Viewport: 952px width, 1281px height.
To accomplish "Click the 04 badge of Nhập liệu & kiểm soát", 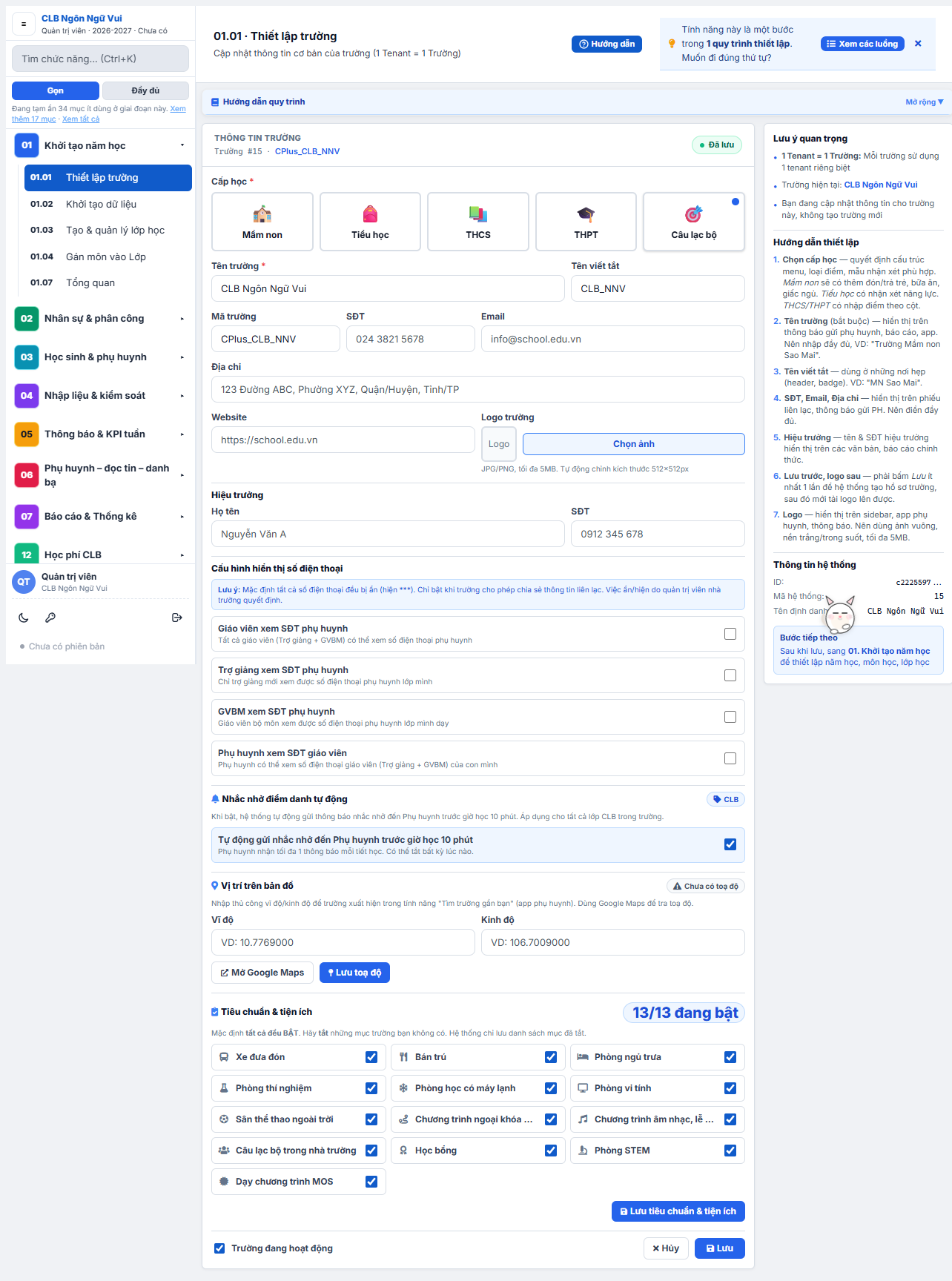I will tap(27, 395).
